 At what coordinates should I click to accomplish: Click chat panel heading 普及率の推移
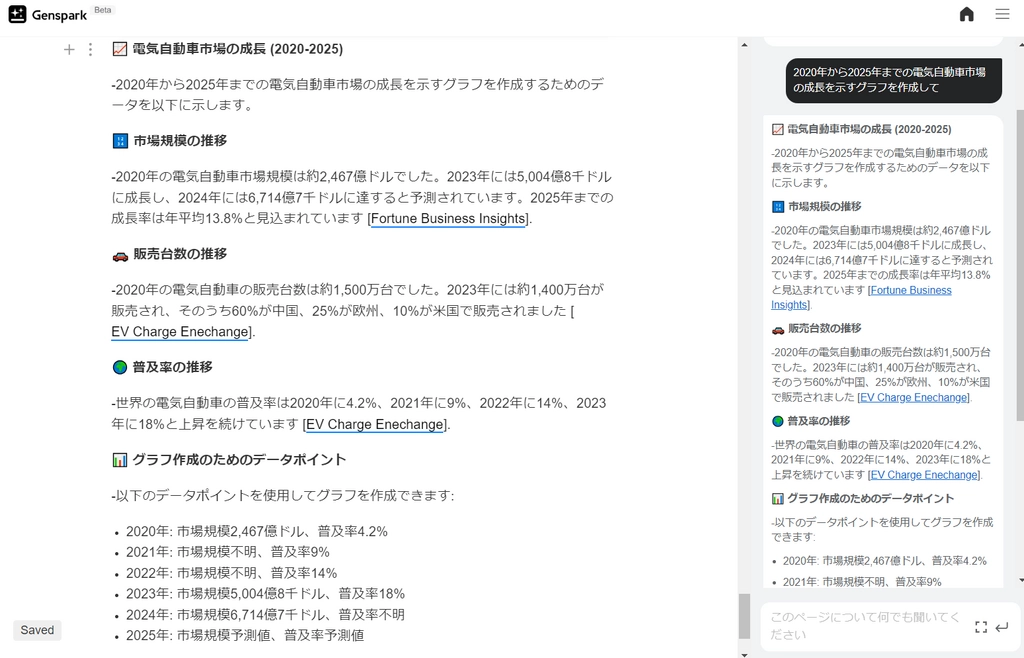819,421
